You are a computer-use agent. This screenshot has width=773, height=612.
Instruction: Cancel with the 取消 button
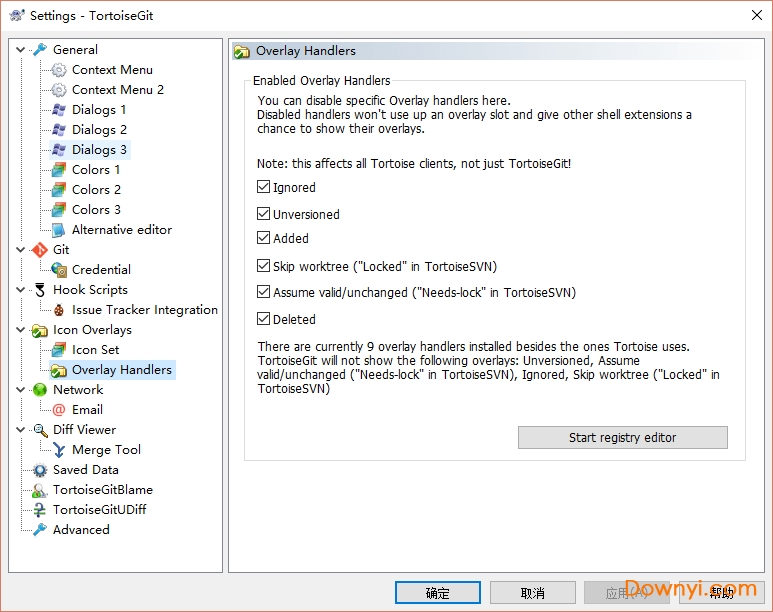click(533, 593)
